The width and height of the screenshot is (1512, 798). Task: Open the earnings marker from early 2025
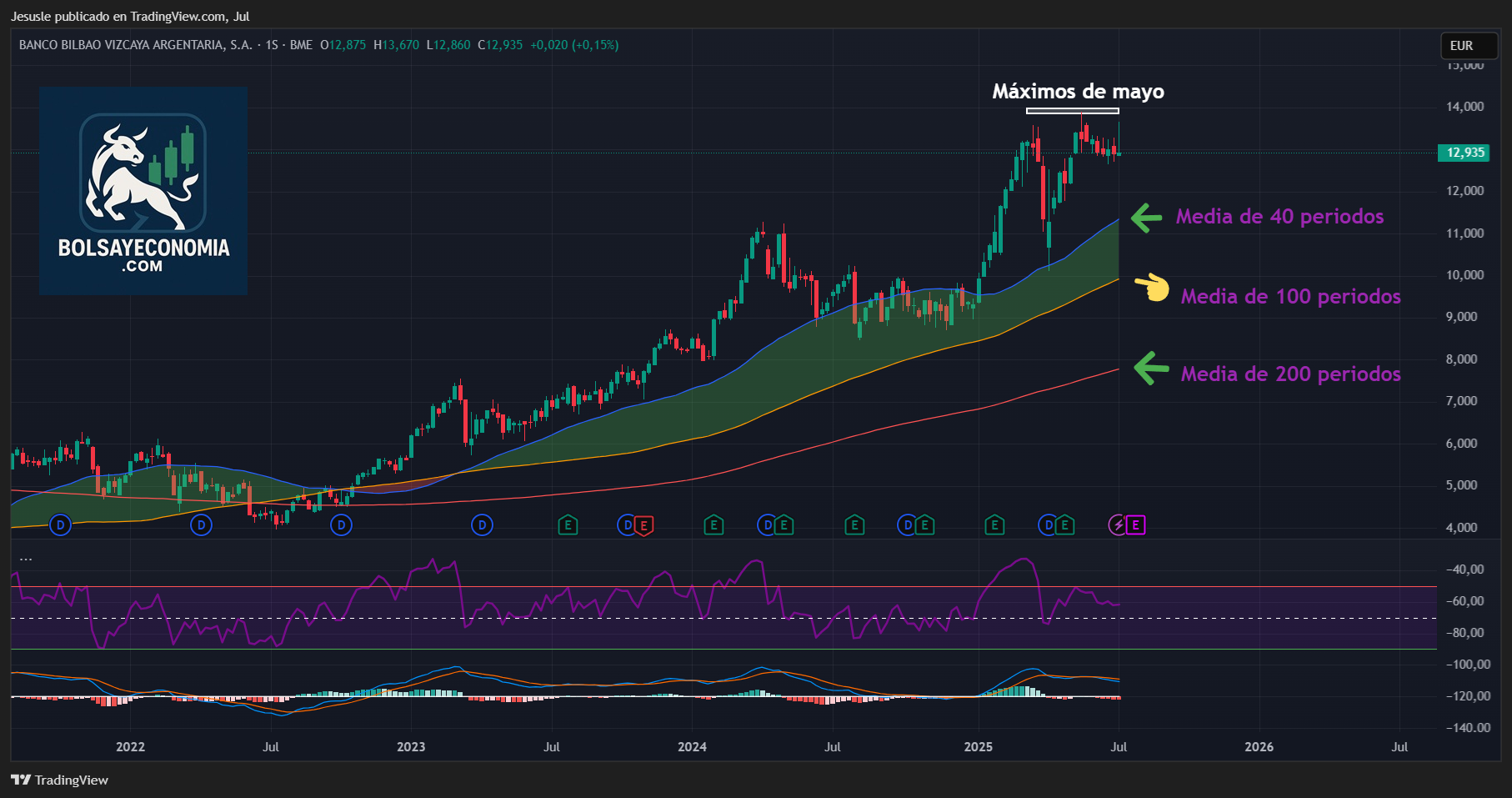(x=994, y=525)
